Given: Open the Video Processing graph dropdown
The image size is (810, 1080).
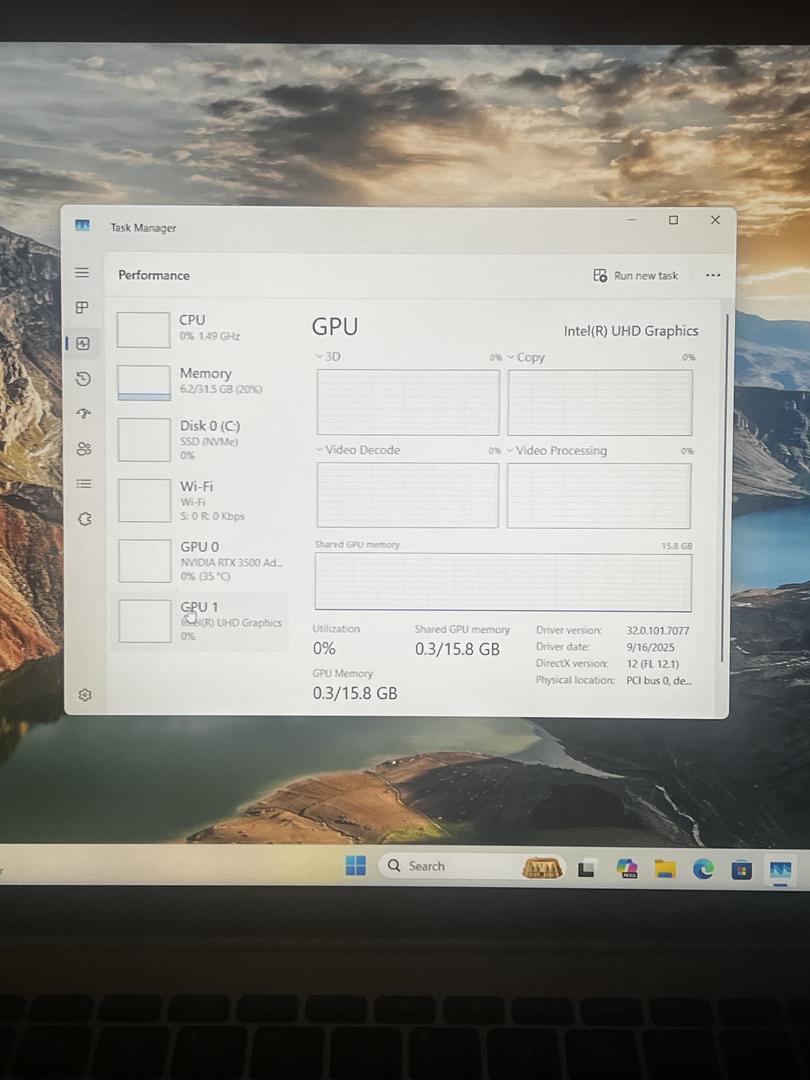Looking at the screenshot, I should [x=557, y=450].
